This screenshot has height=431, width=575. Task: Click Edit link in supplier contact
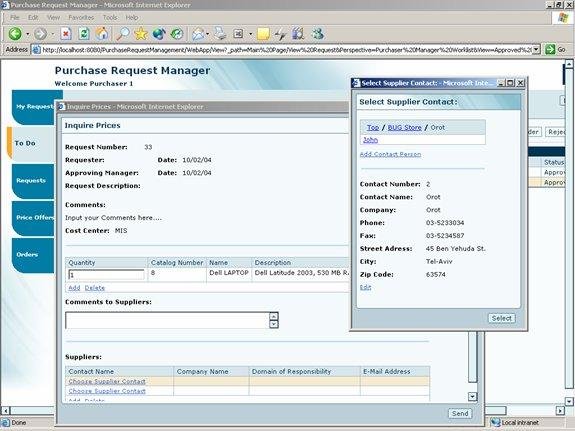coord(365,287)
